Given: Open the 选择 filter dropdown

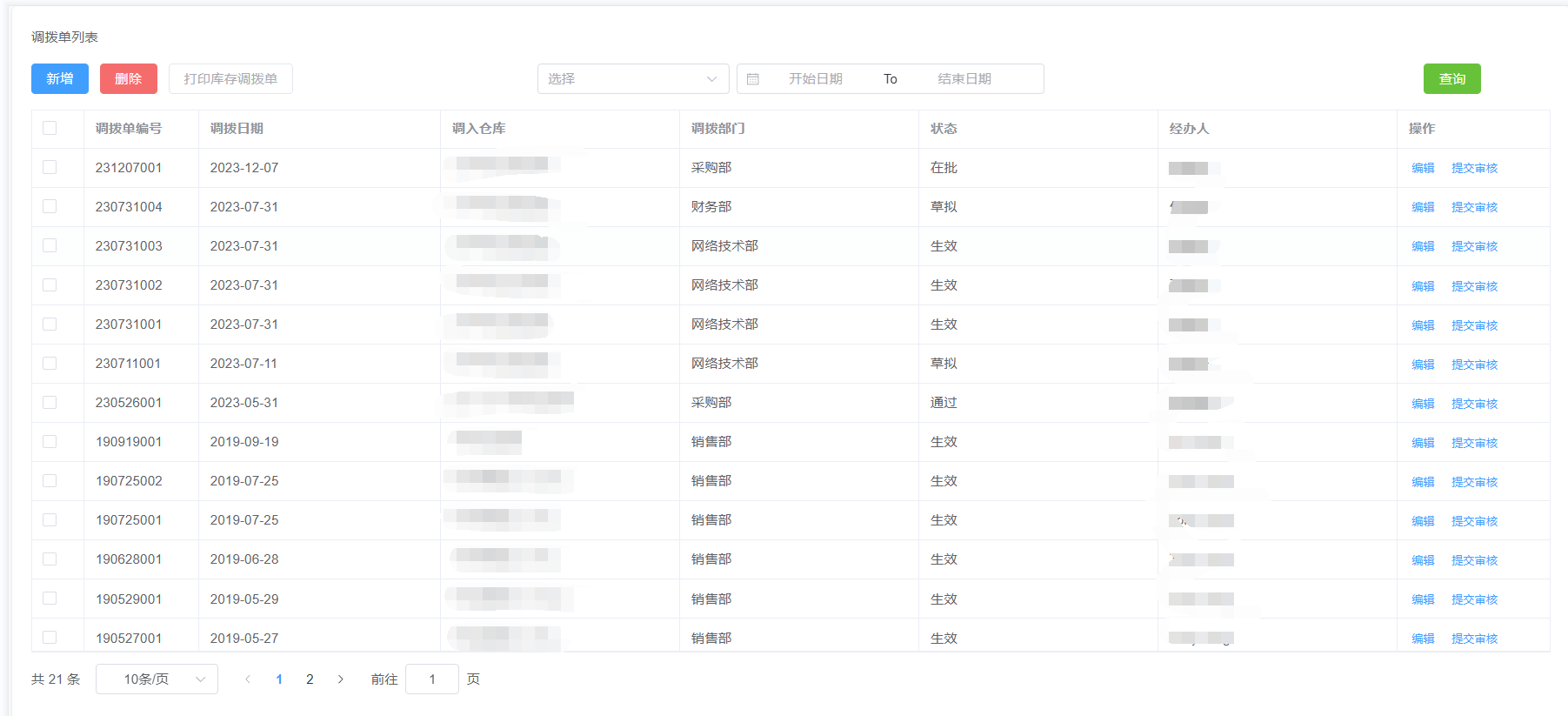Looking at the screenshot, I should [x=633, y=79].
